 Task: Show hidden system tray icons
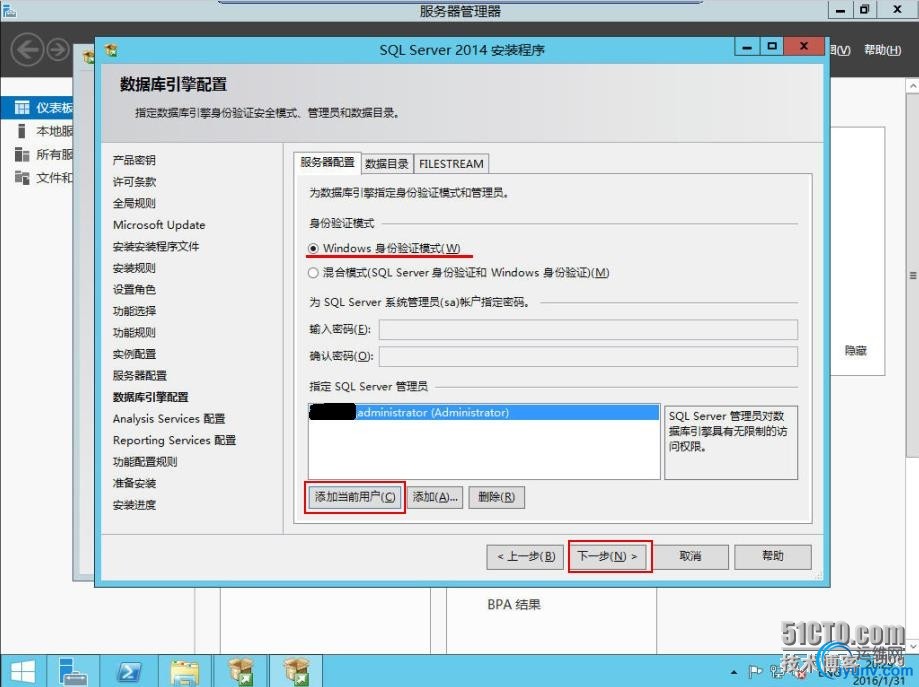tap(734, 672)
